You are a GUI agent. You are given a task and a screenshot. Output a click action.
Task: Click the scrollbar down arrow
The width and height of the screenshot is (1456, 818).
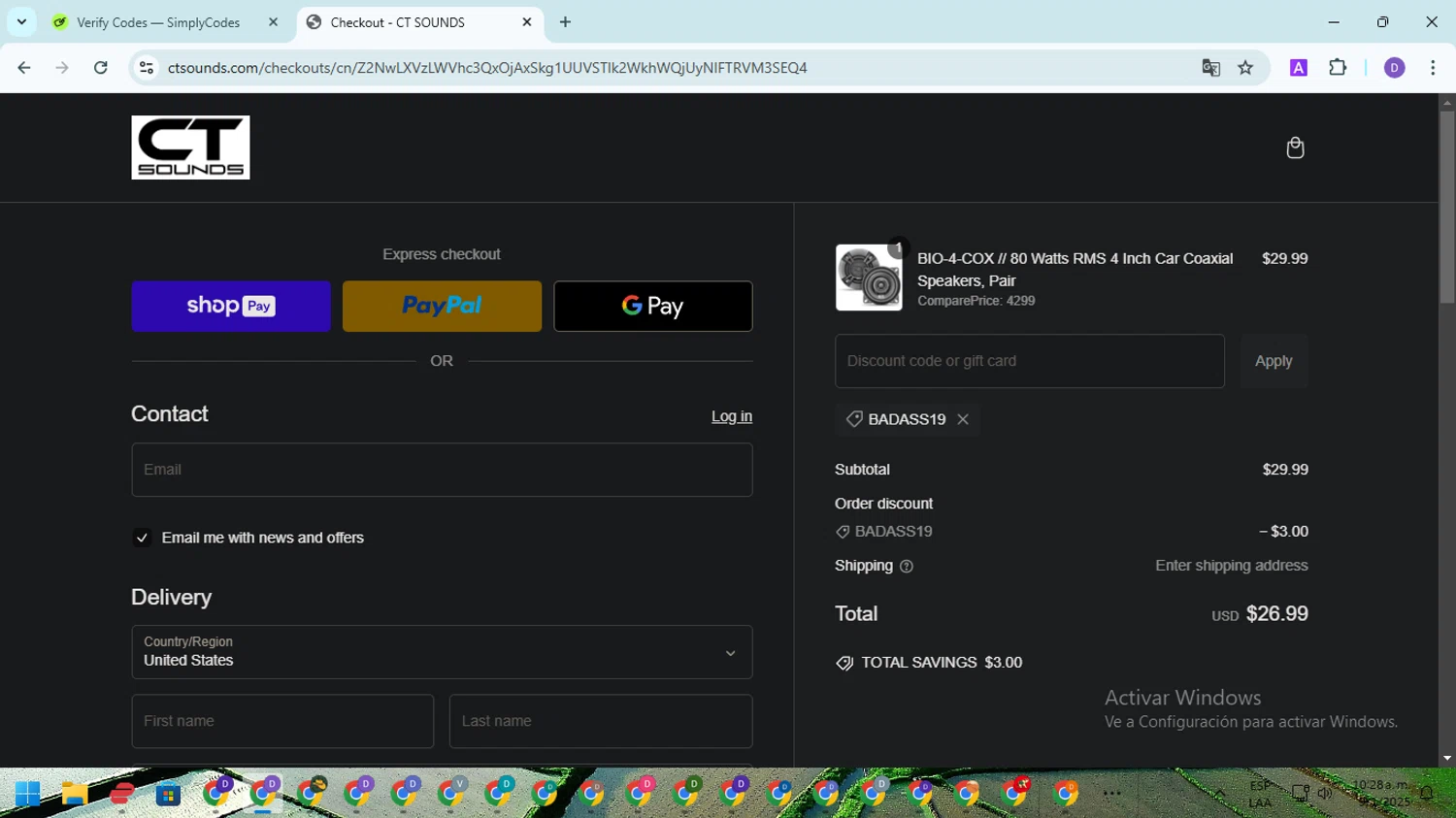tap(1446, 759)
